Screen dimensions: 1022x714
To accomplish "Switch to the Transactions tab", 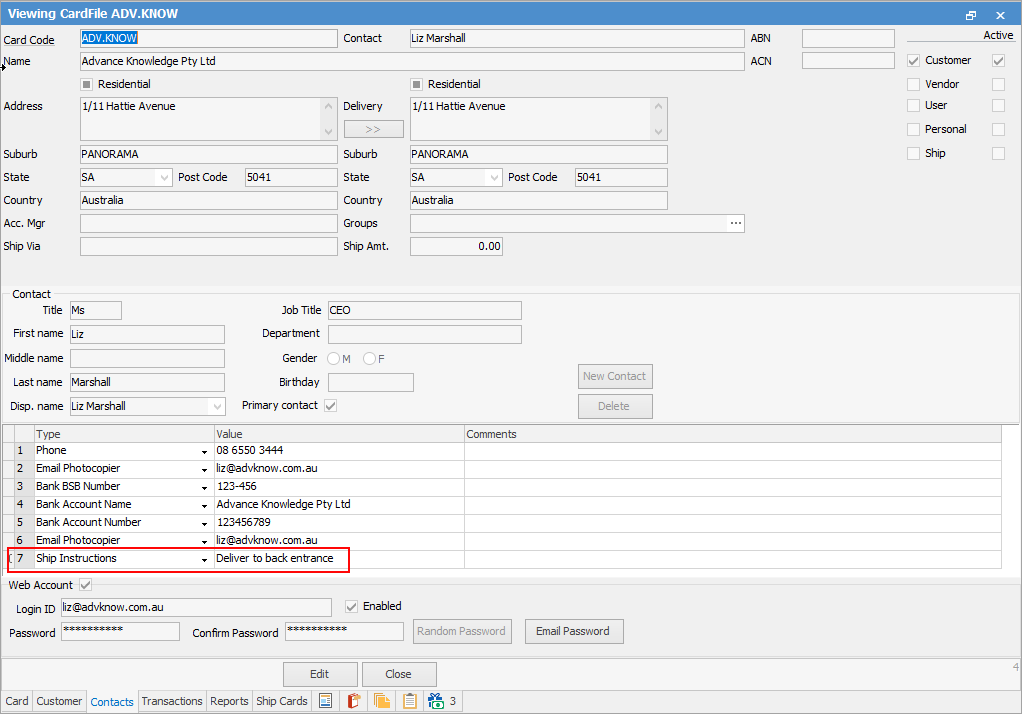I will pos(172,701).
